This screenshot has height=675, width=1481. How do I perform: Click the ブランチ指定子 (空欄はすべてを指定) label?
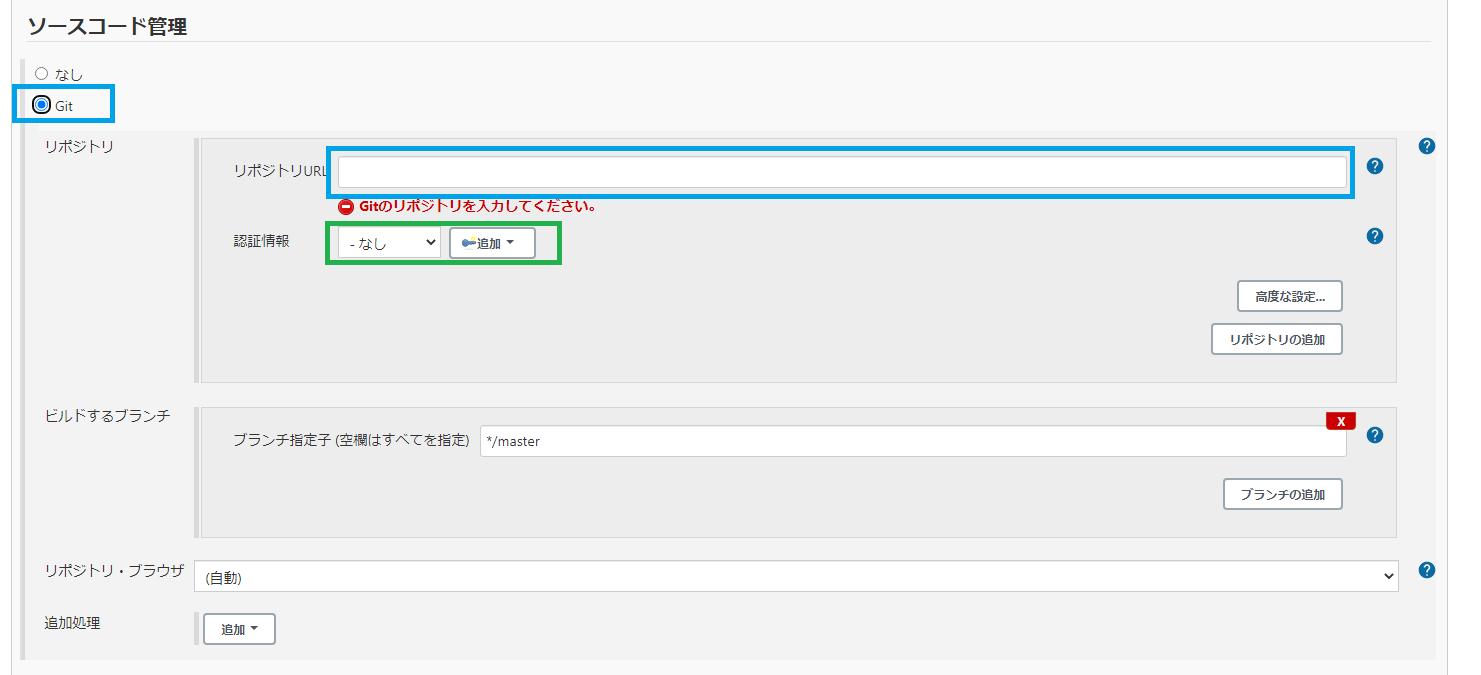coord(352,440)
